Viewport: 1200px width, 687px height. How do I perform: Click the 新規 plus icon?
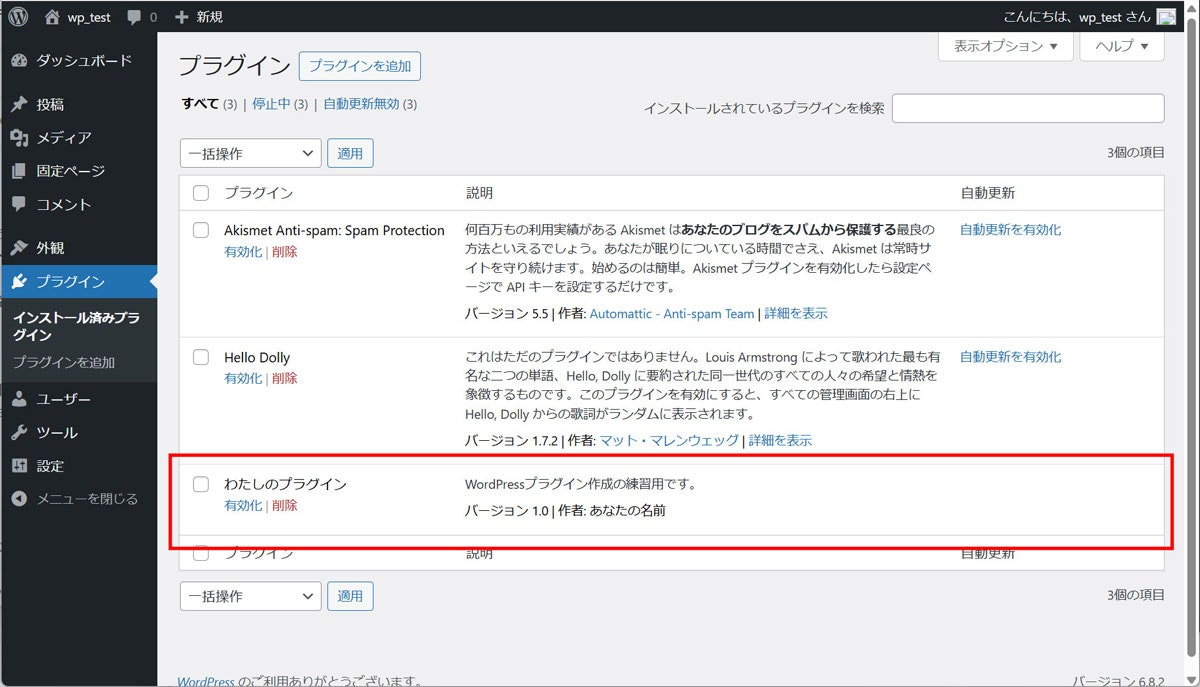(x=181, y=17)
